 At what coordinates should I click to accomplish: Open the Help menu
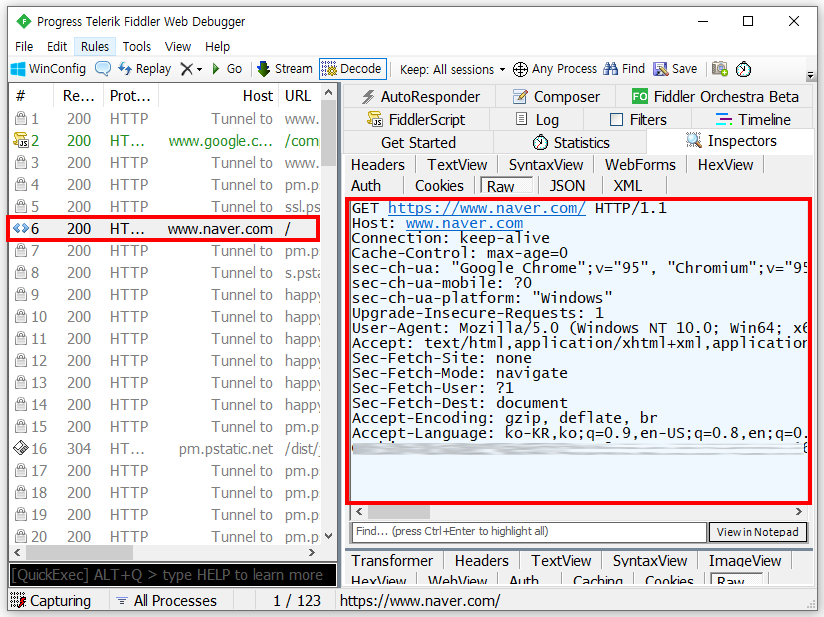217,46
